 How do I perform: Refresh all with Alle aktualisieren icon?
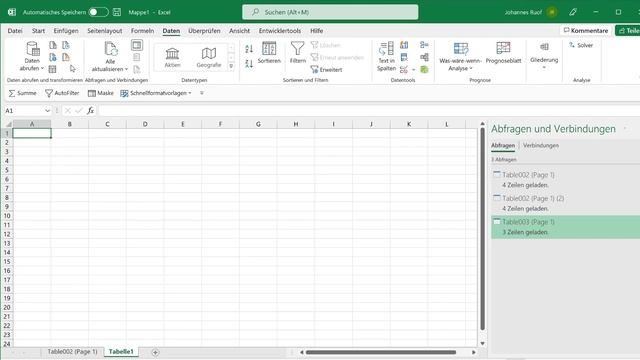pos(110,49)
